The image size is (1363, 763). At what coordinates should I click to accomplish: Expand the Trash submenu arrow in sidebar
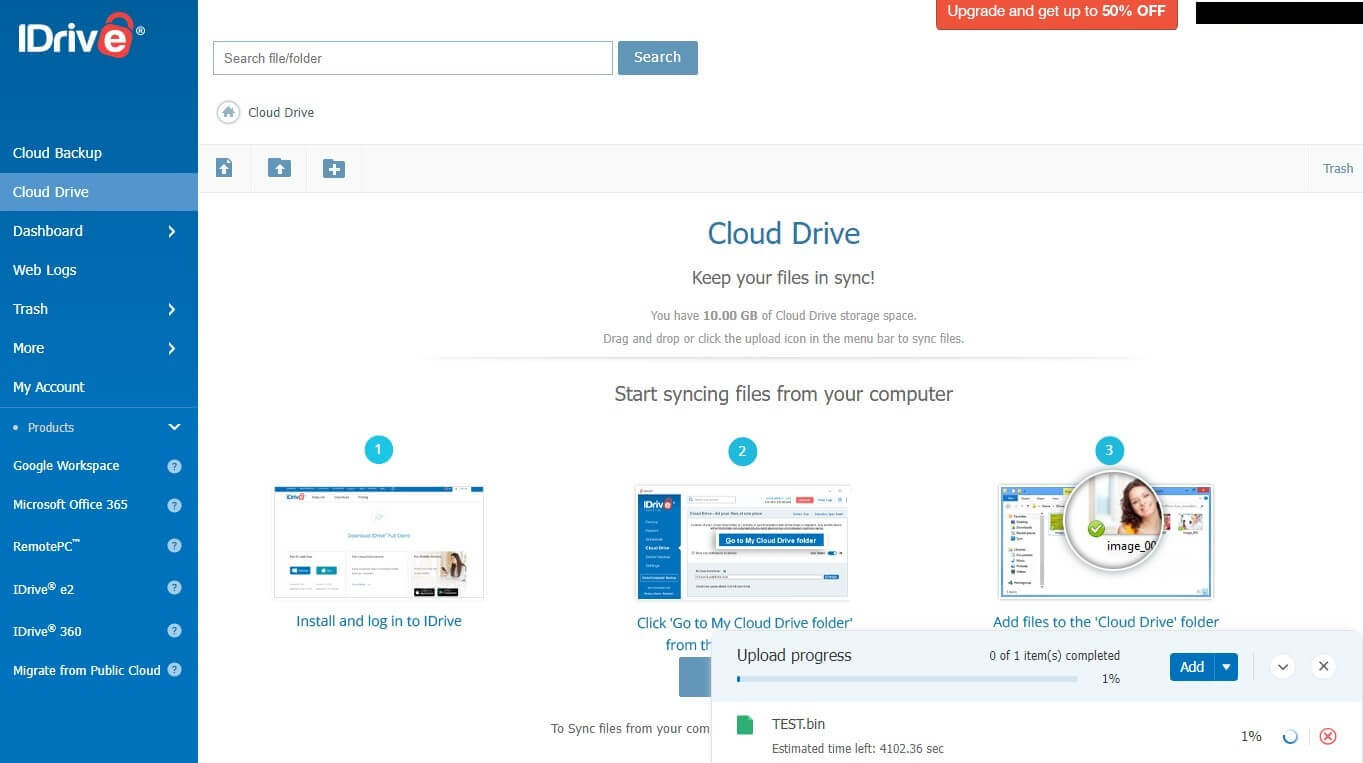pos(171,309)
